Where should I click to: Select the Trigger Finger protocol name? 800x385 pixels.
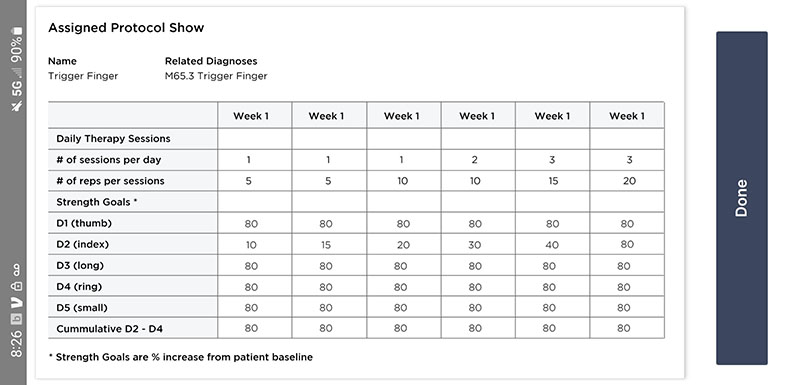[x=83, y=76]
